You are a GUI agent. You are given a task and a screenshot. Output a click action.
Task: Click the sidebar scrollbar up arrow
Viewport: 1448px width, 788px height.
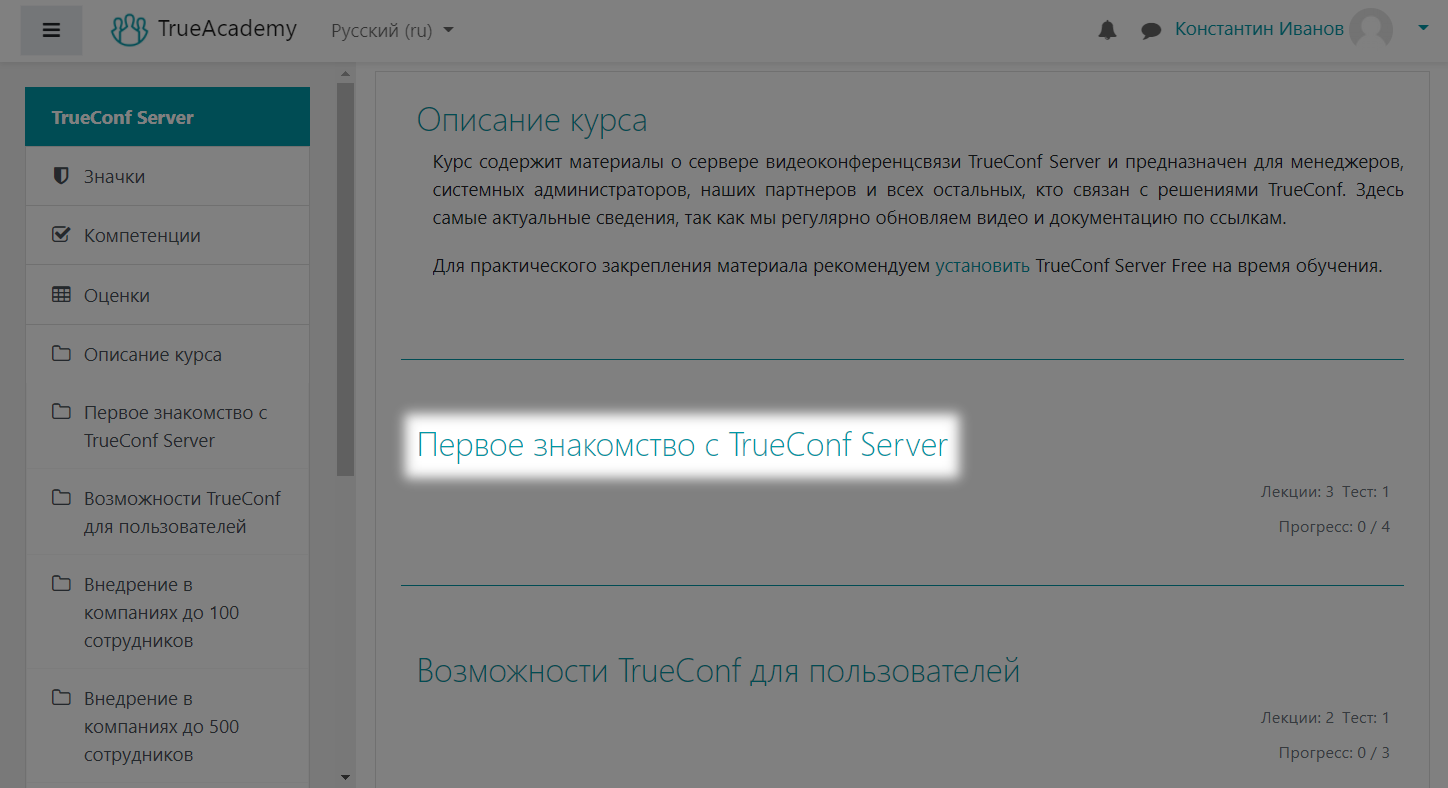click(x=346, y=74)
